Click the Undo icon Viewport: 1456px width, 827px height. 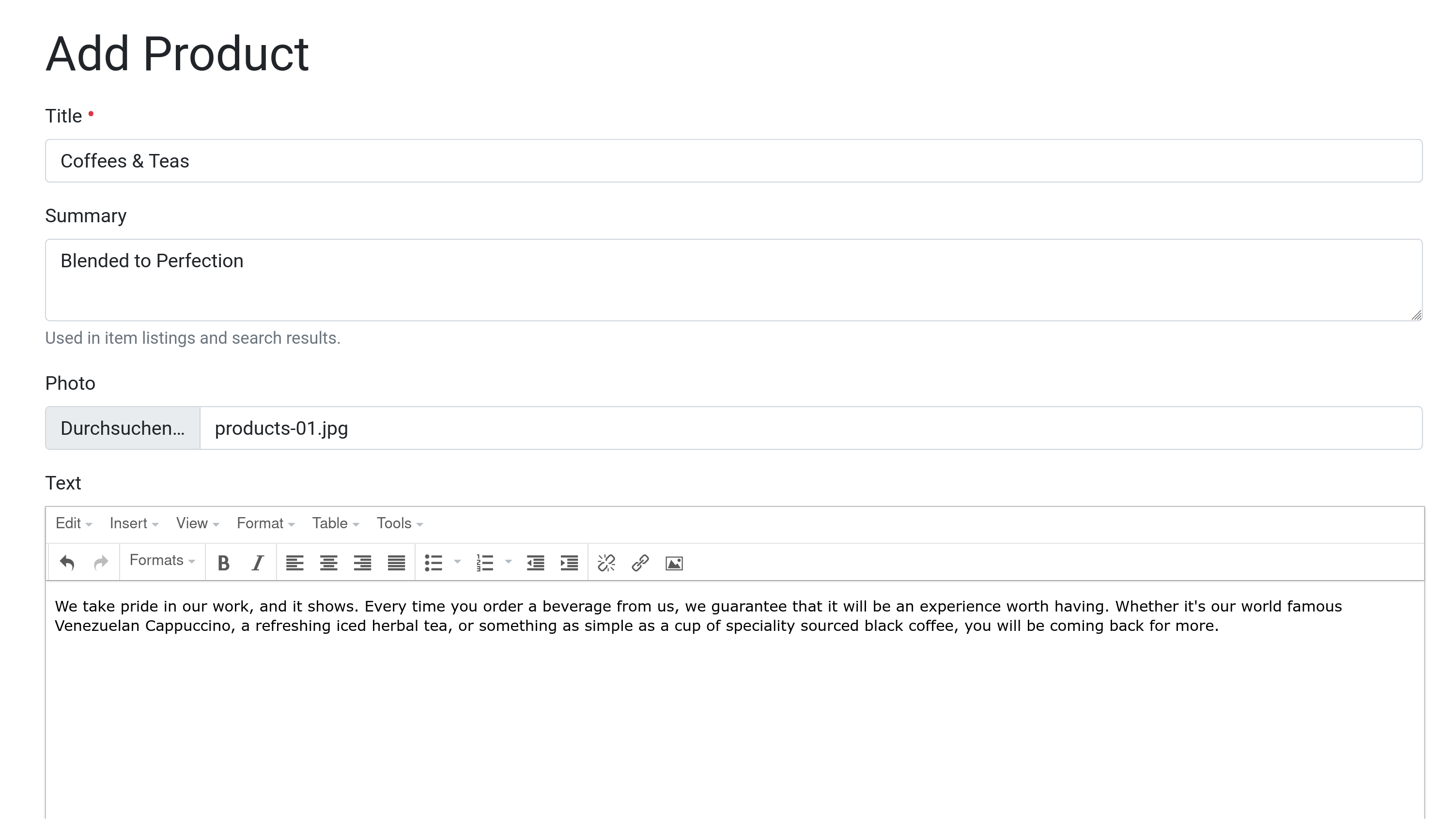click(x=67, y=563)
